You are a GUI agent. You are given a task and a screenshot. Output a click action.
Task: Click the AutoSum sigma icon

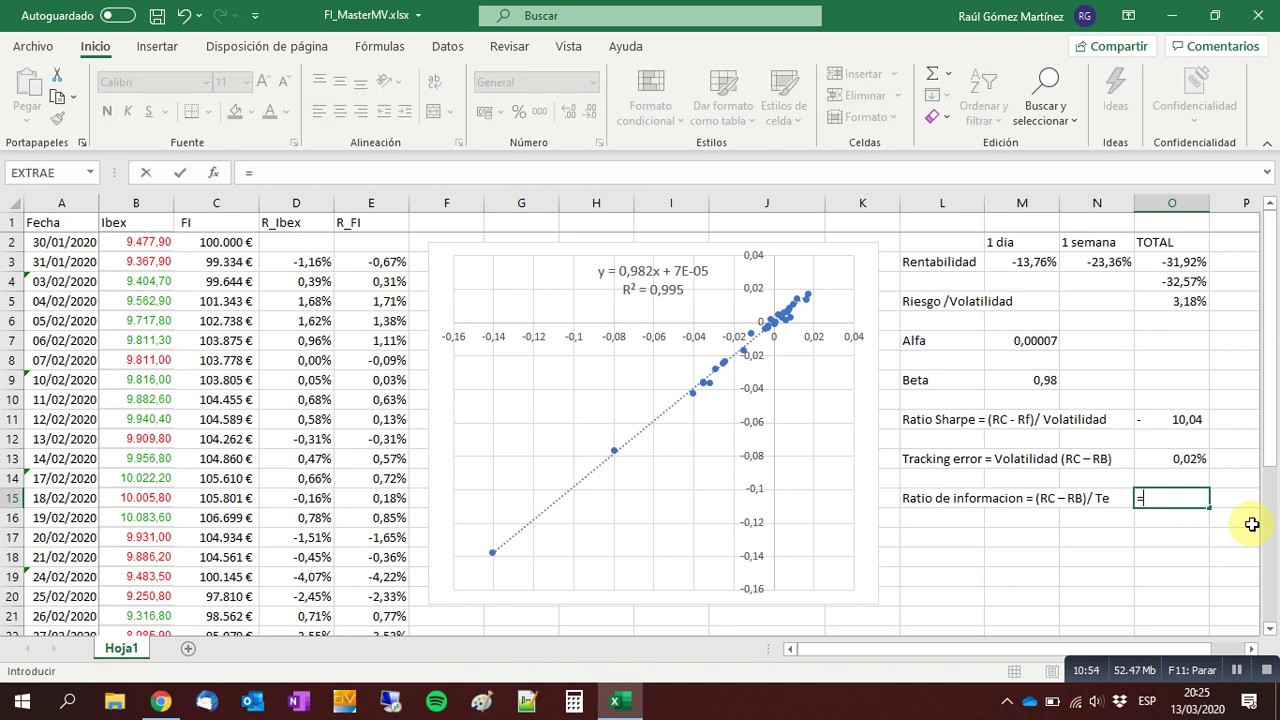932,74
